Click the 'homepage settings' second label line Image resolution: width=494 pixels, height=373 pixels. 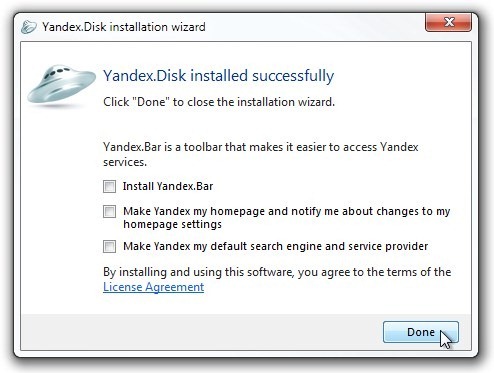coord(172,224)
